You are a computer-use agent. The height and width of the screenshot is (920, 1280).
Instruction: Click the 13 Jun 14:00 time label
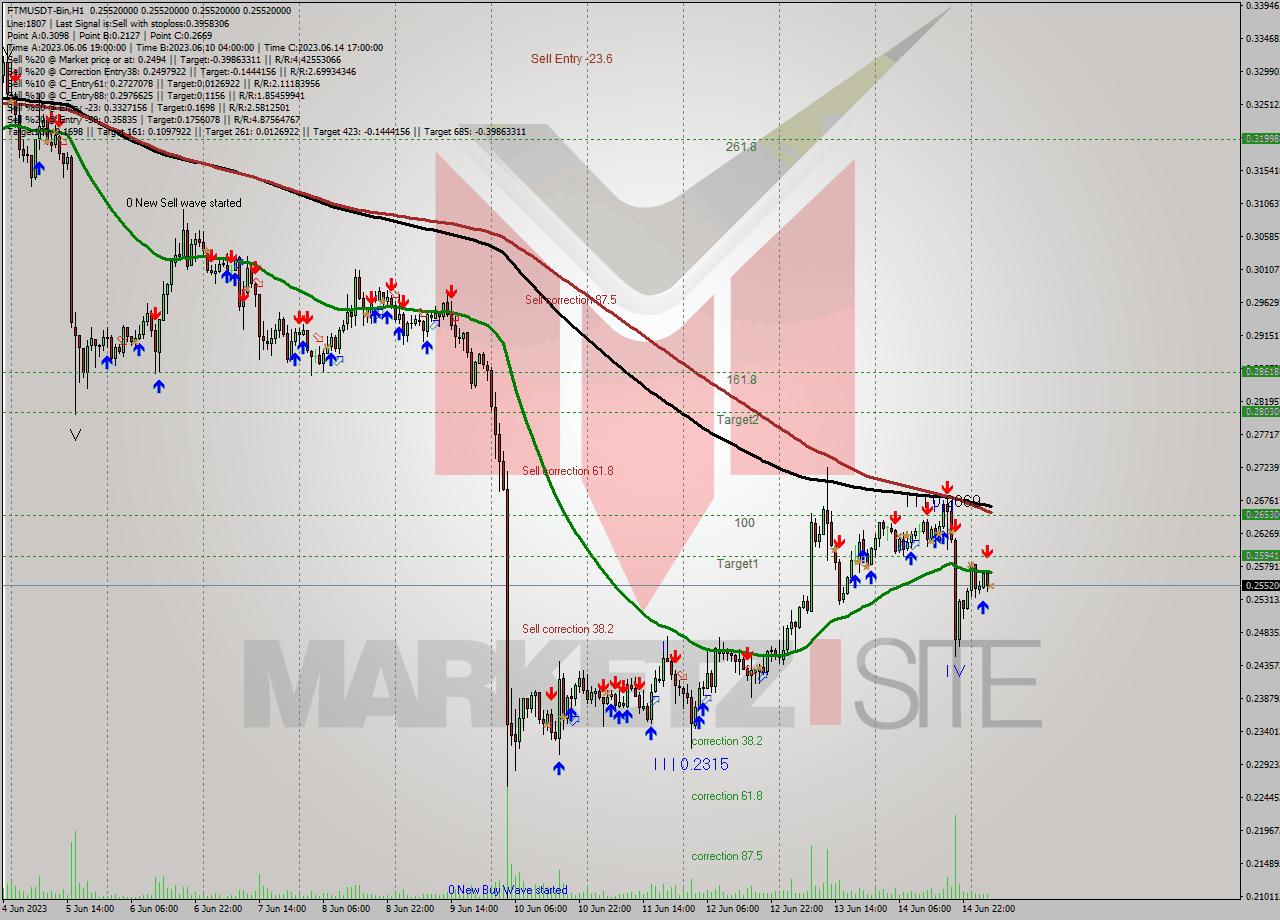[x=859, y=909]
